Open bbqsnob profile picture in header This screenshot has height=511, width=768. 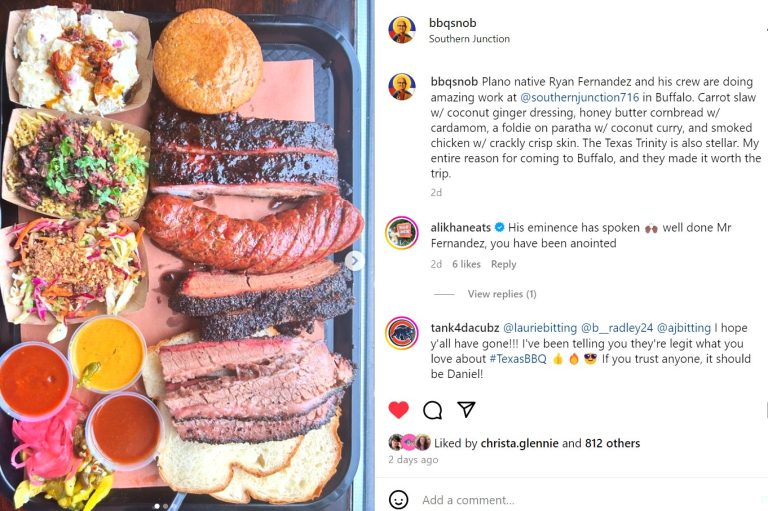click(402, 30)
